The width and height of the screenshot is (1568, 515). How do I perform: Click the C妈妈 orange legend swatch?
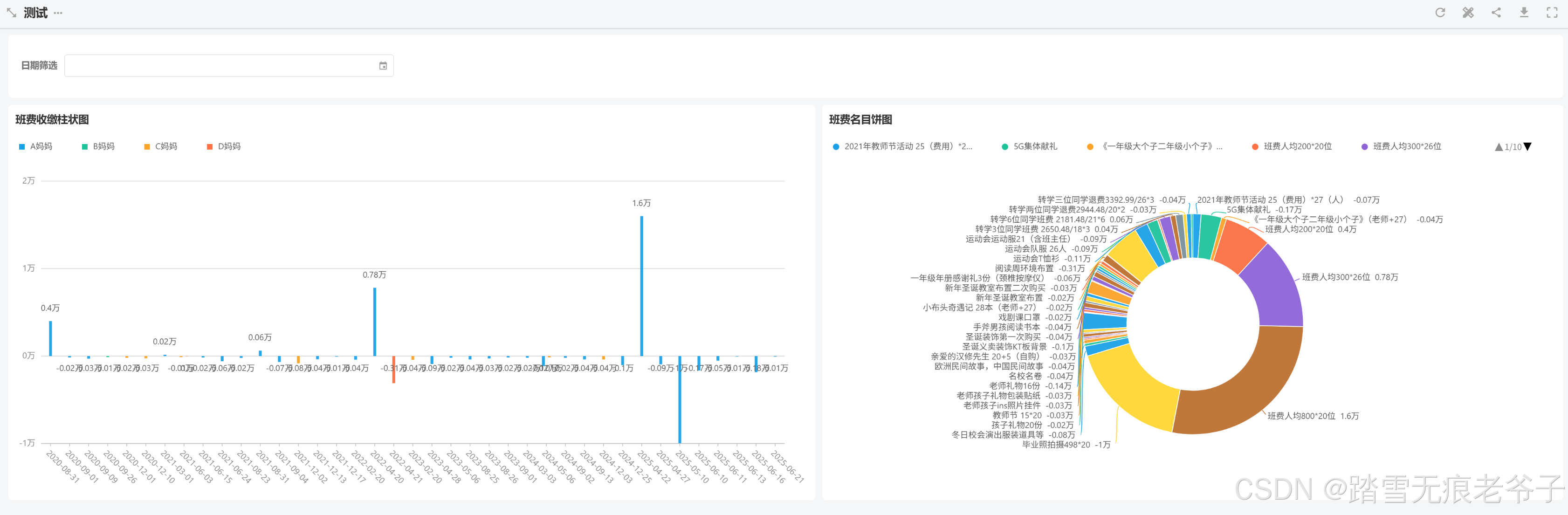[x=147, y=147]
